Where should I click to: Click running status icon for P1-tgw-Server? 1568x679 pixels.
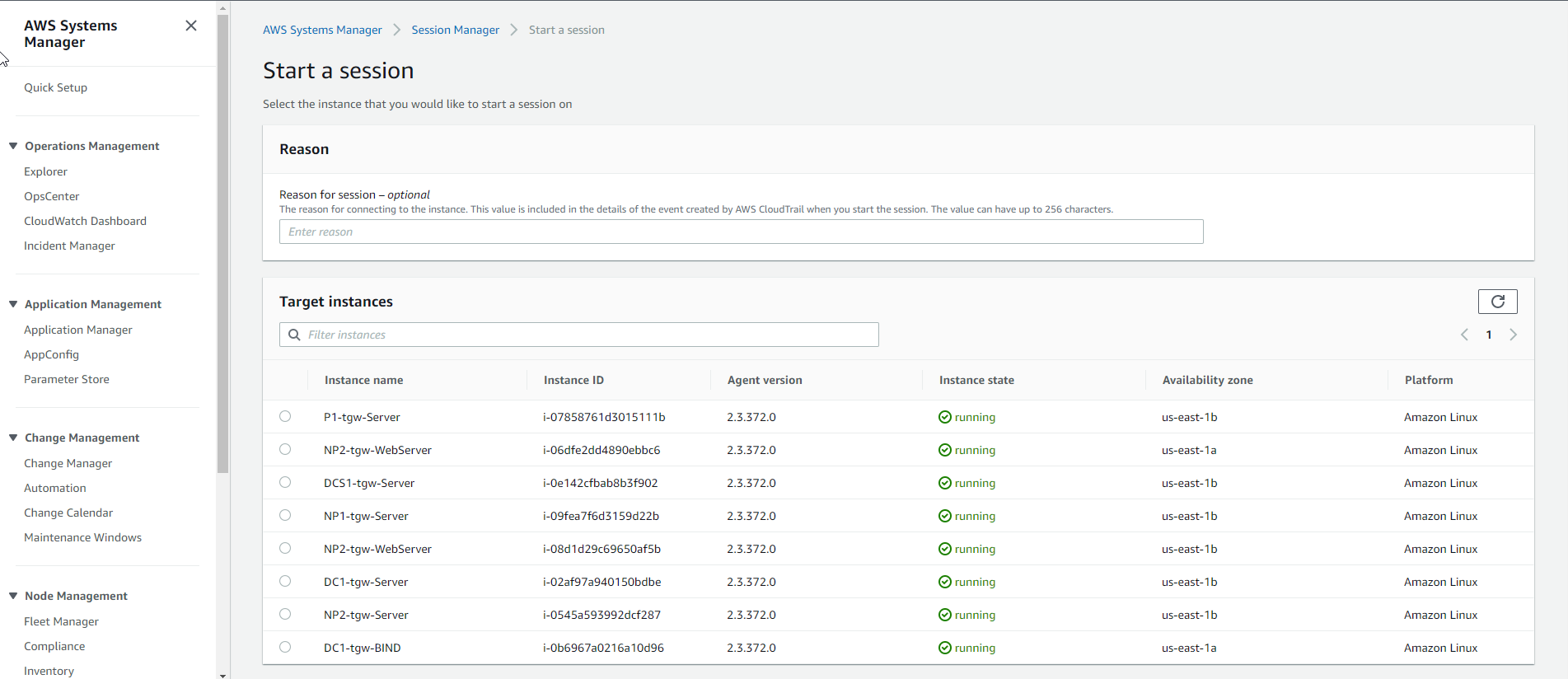[945, 417]
